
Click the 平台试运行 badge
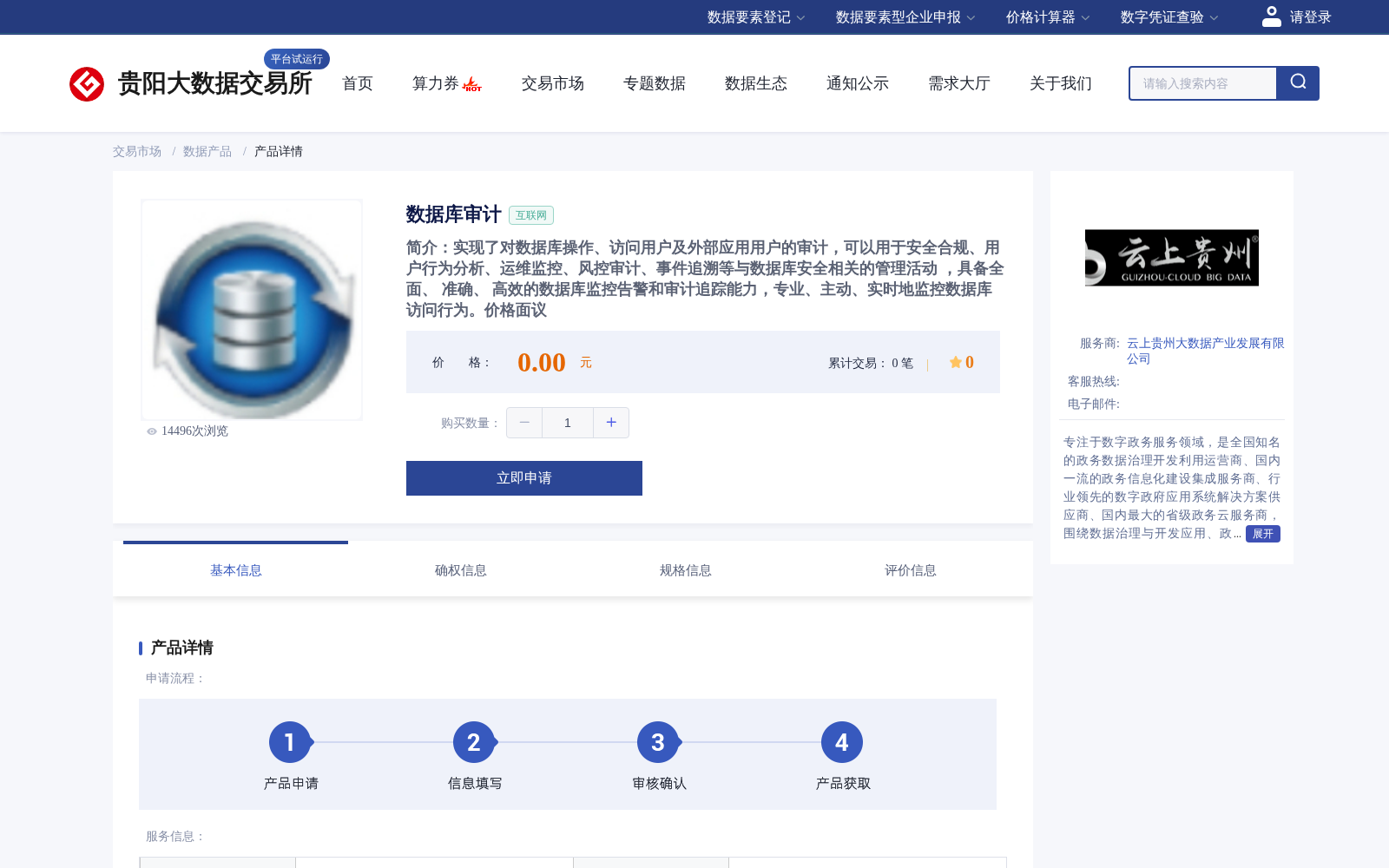point(297,59)
